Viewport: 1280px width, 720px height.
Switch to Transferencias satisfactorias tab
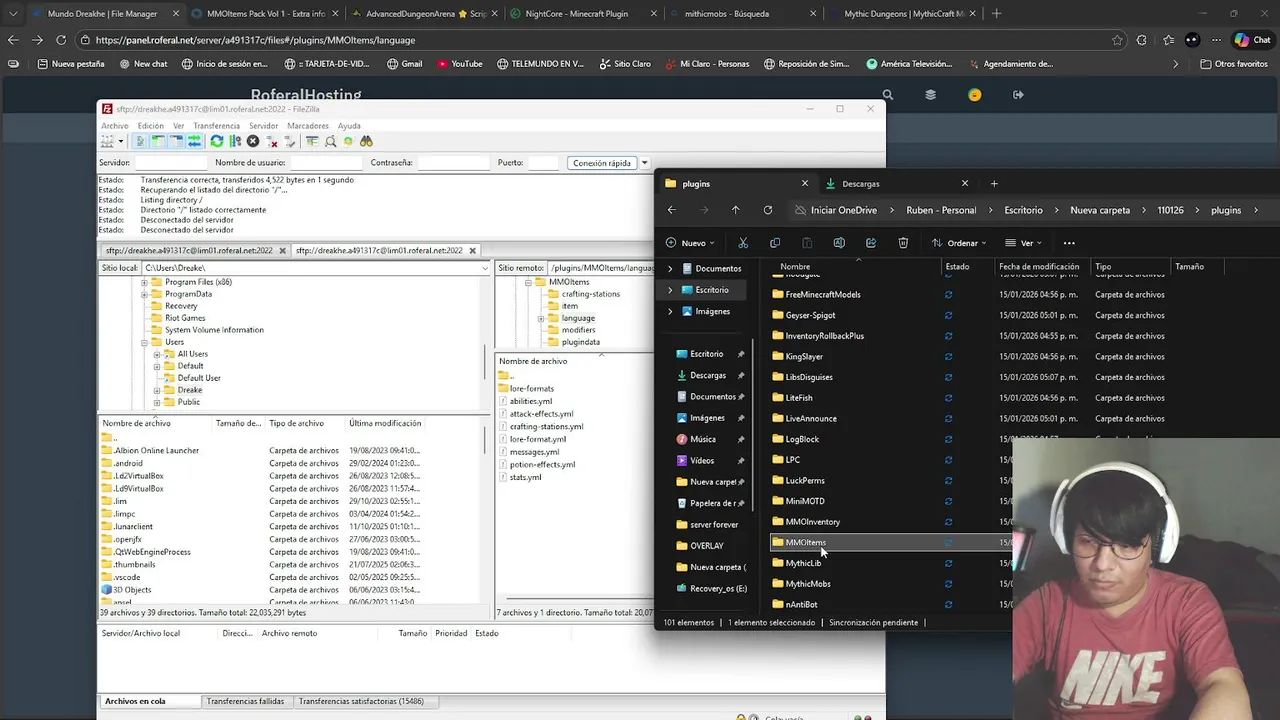361,701
